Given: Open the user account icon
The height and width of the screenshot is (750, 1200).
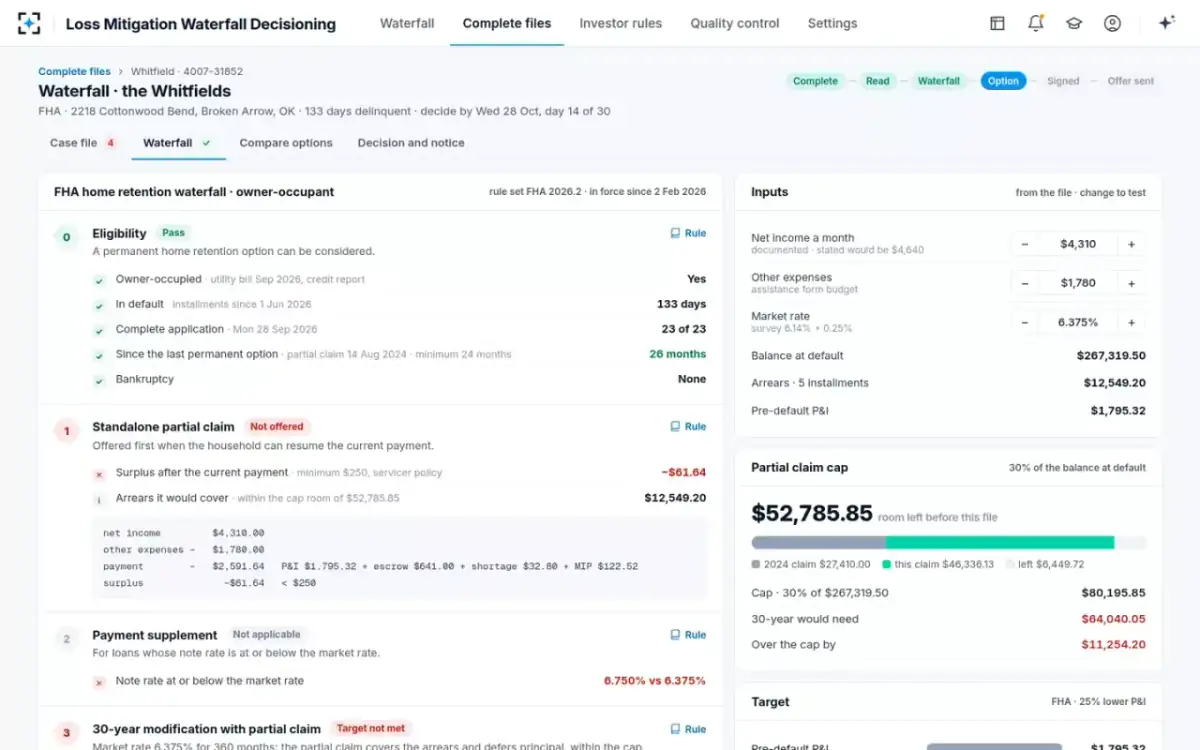Looking at the screenshot, I should click(1112, 23).
